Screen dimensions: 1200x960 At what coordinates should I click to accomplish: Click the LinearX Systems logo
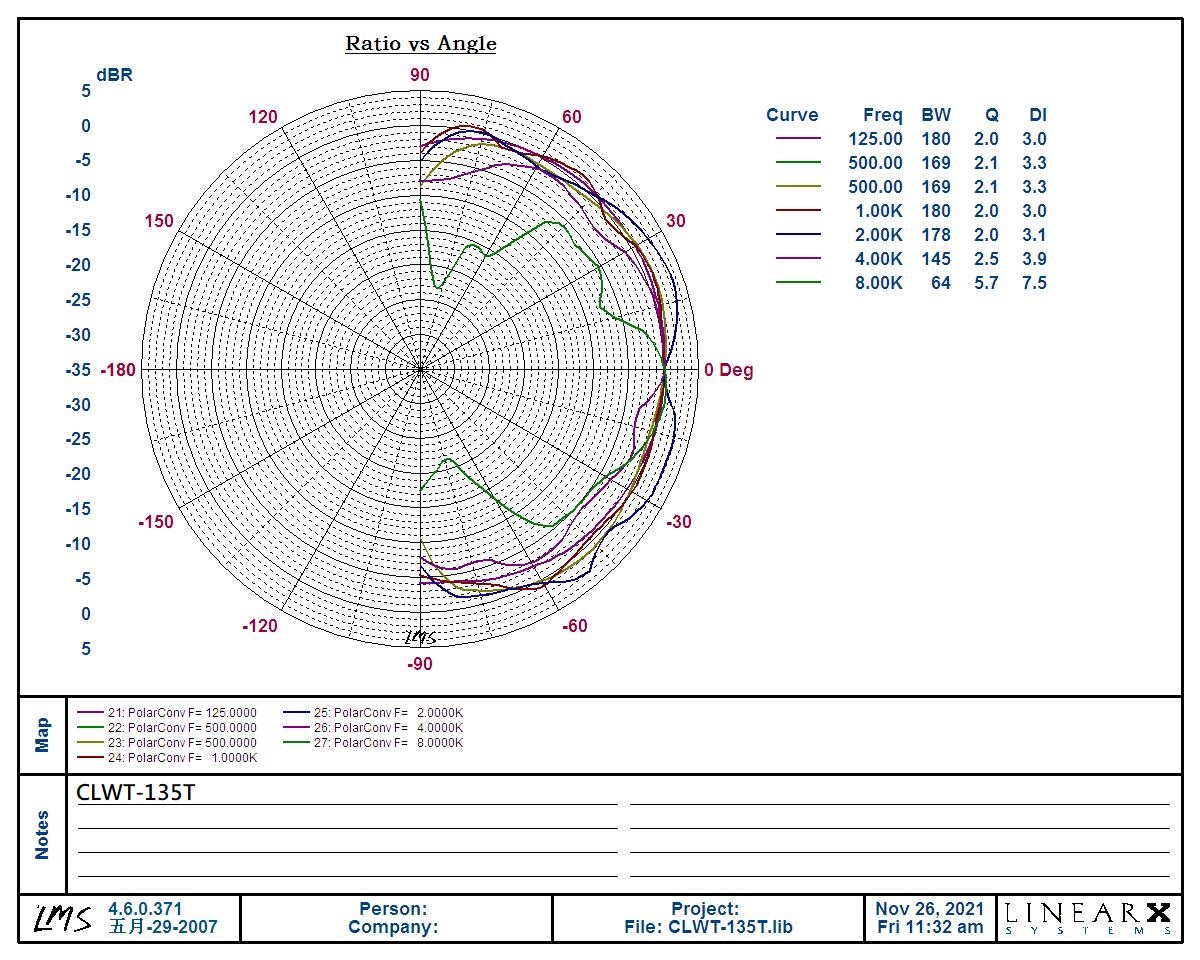[x=1088, y=918]
